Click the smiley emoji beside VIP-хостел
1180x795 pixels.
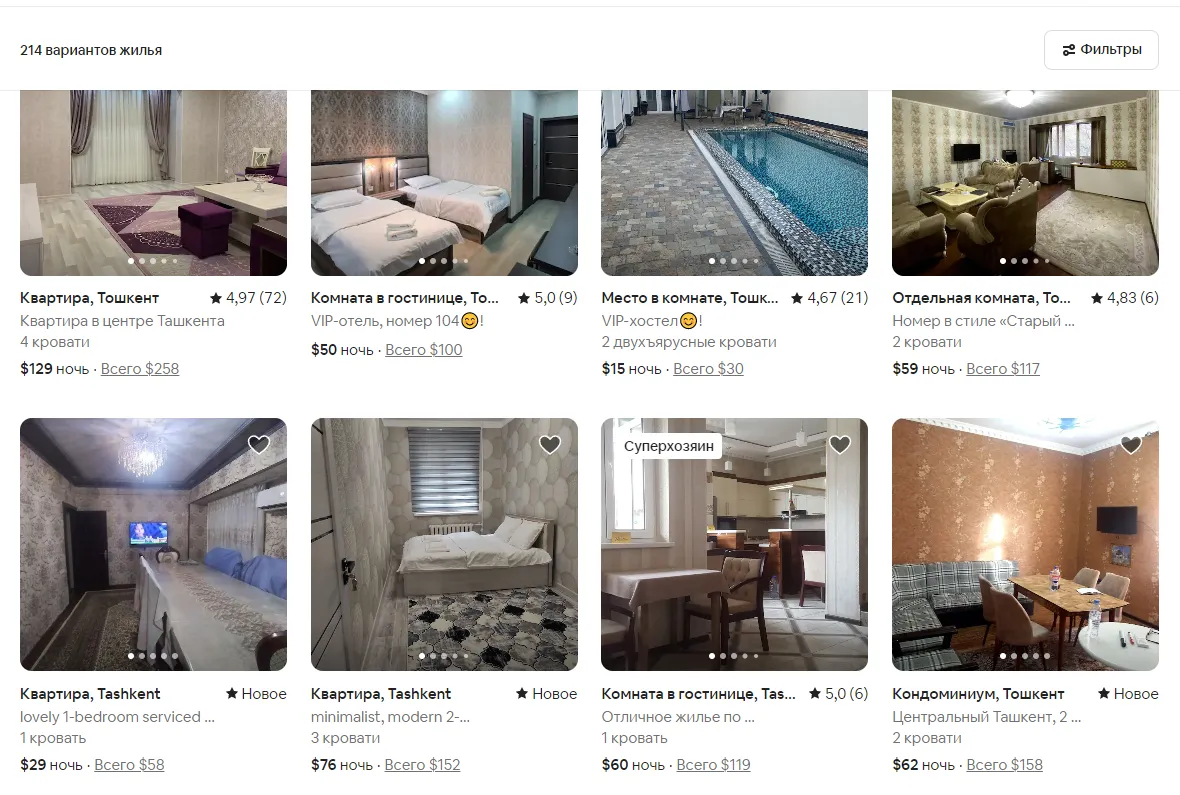pyautogui.click(x=689, y=321)
